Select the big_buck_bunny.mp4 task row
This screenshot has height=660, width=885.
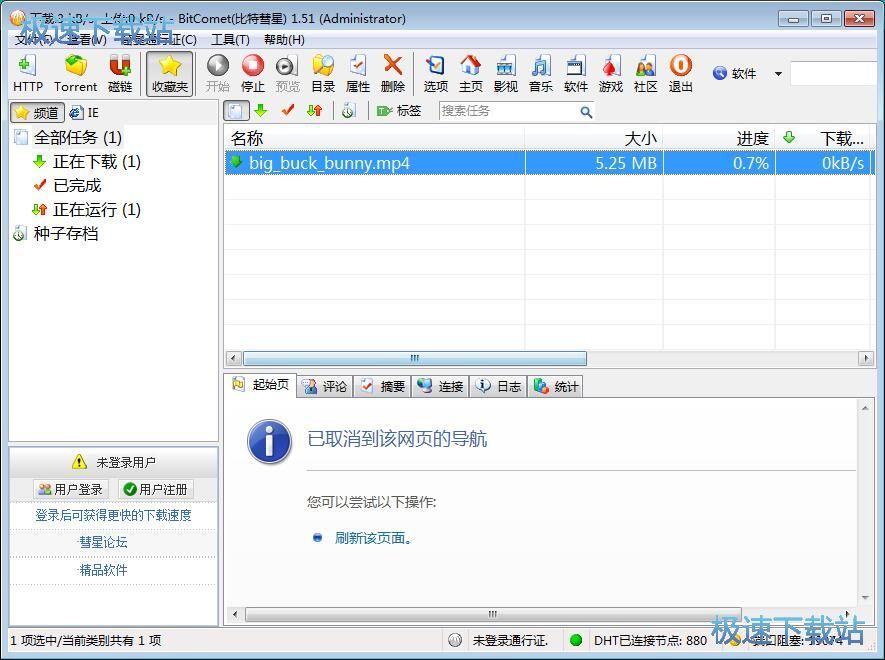pyautogui.click(x=550, y=163)
